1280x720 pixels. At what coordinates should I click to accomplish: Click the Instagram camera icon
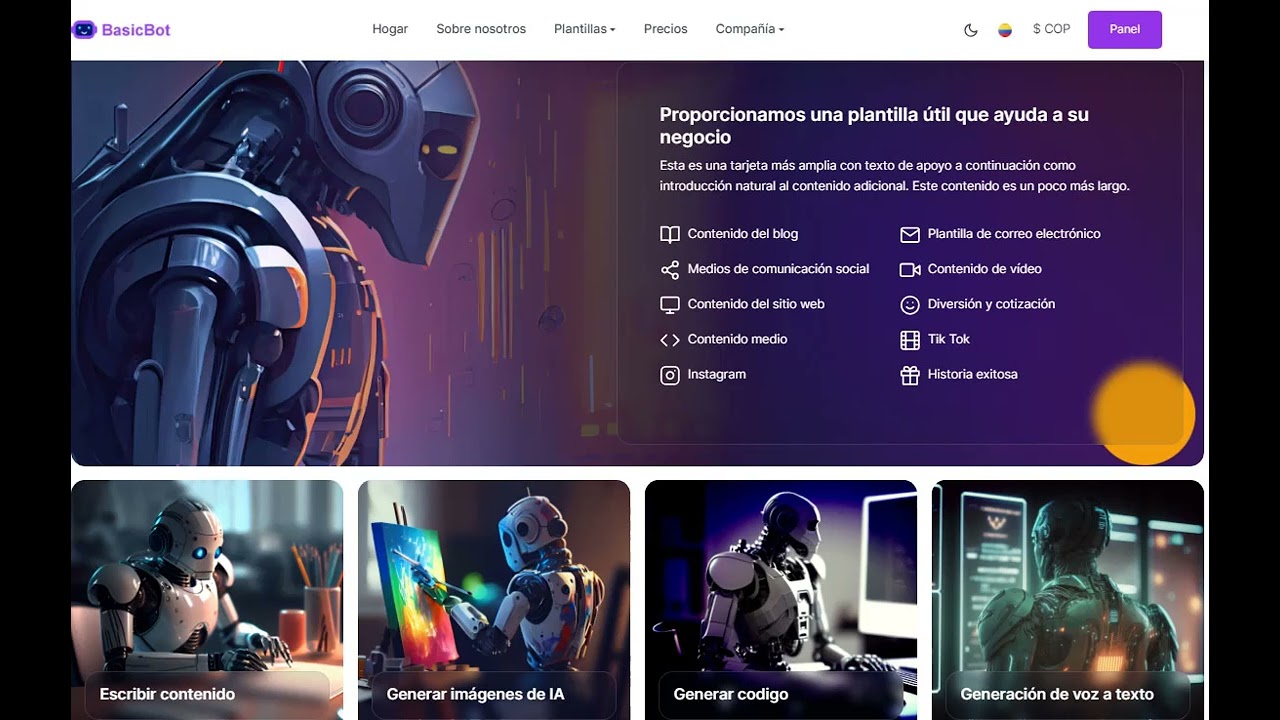coord(670,375)
